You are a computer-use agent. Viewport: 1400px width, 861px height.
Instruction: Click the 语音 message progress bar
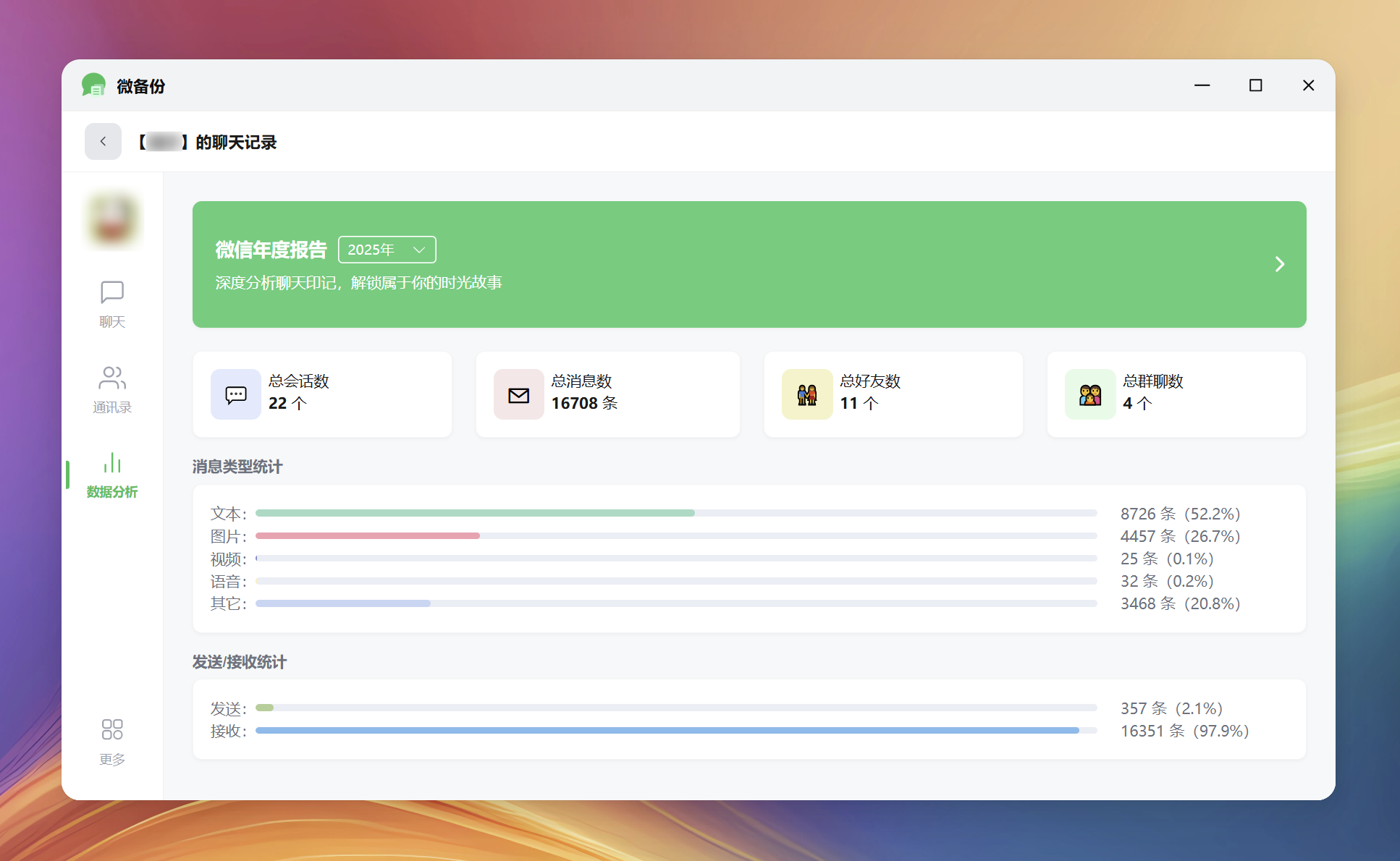(676, 580)
